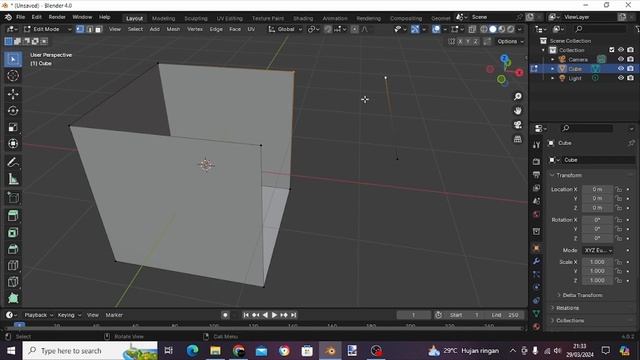Click the Windows taskbar search box

point(90,351)
